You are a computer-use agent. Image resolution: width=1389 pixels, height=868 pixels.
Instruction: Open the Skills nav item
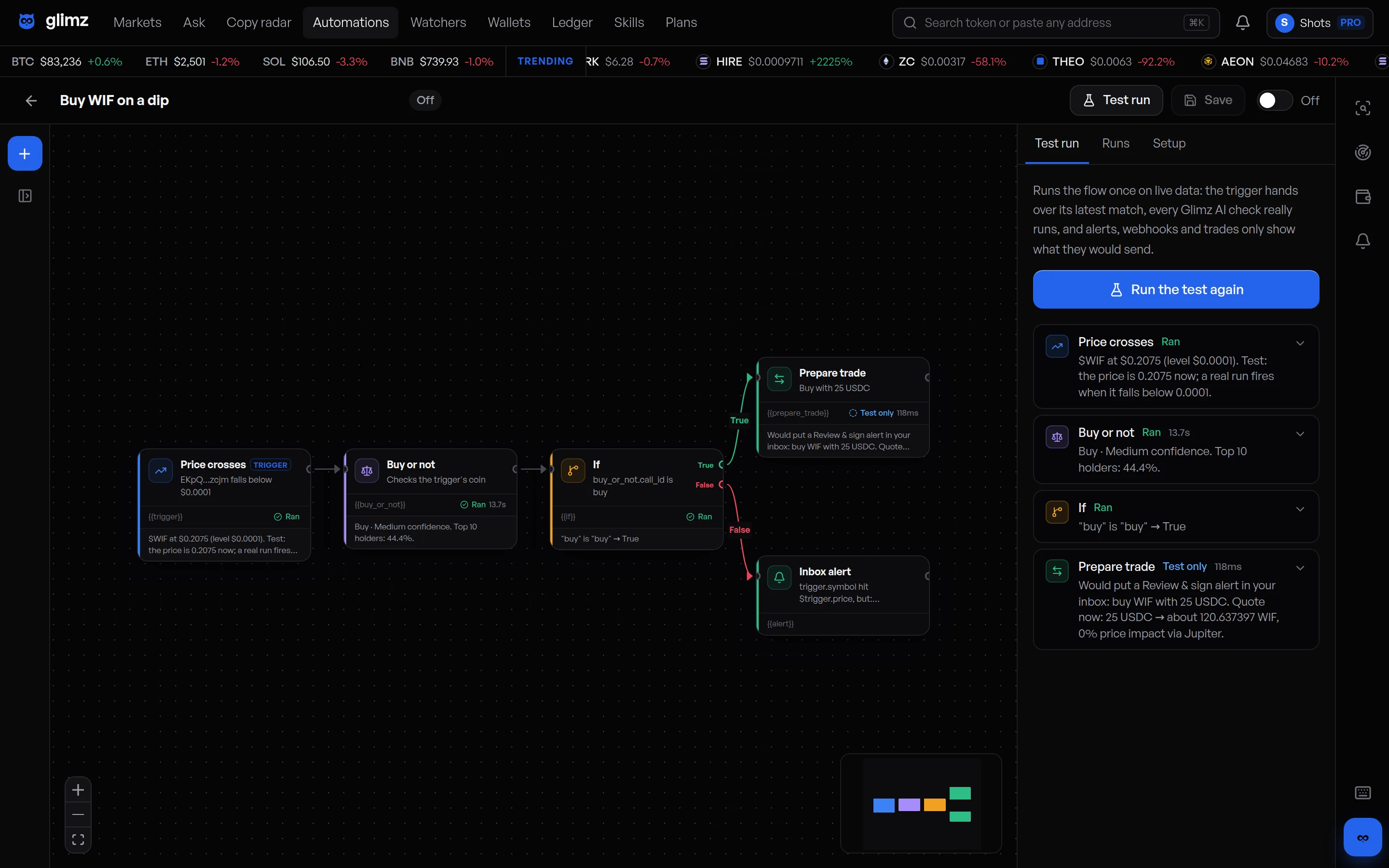tap(629, 22)
